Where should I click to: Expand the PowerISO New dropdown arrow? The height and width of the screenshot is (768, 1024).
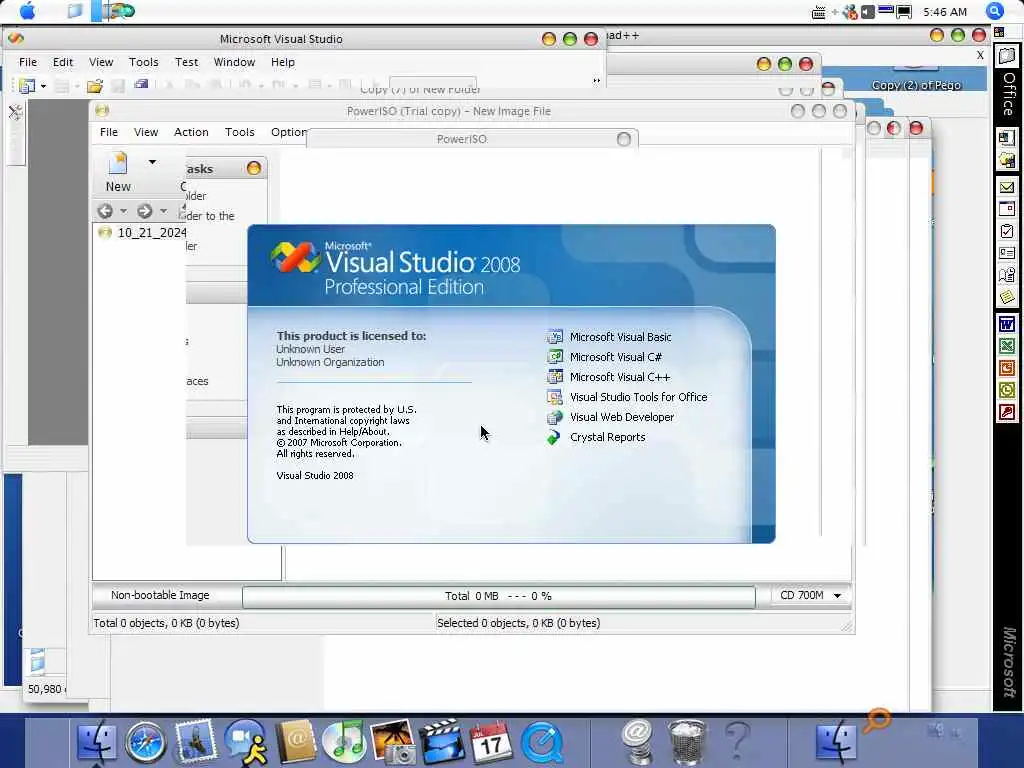152,162
